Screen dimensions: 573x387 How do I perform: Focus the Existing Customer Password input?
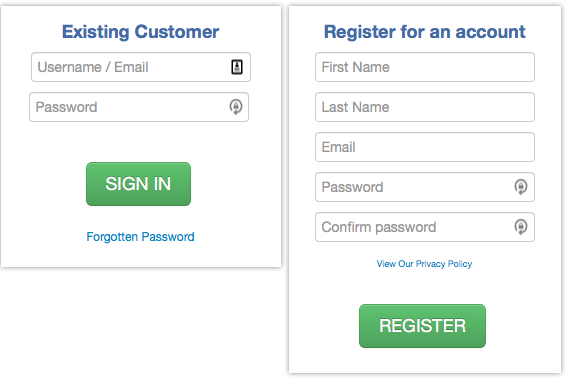click(139, 107)
